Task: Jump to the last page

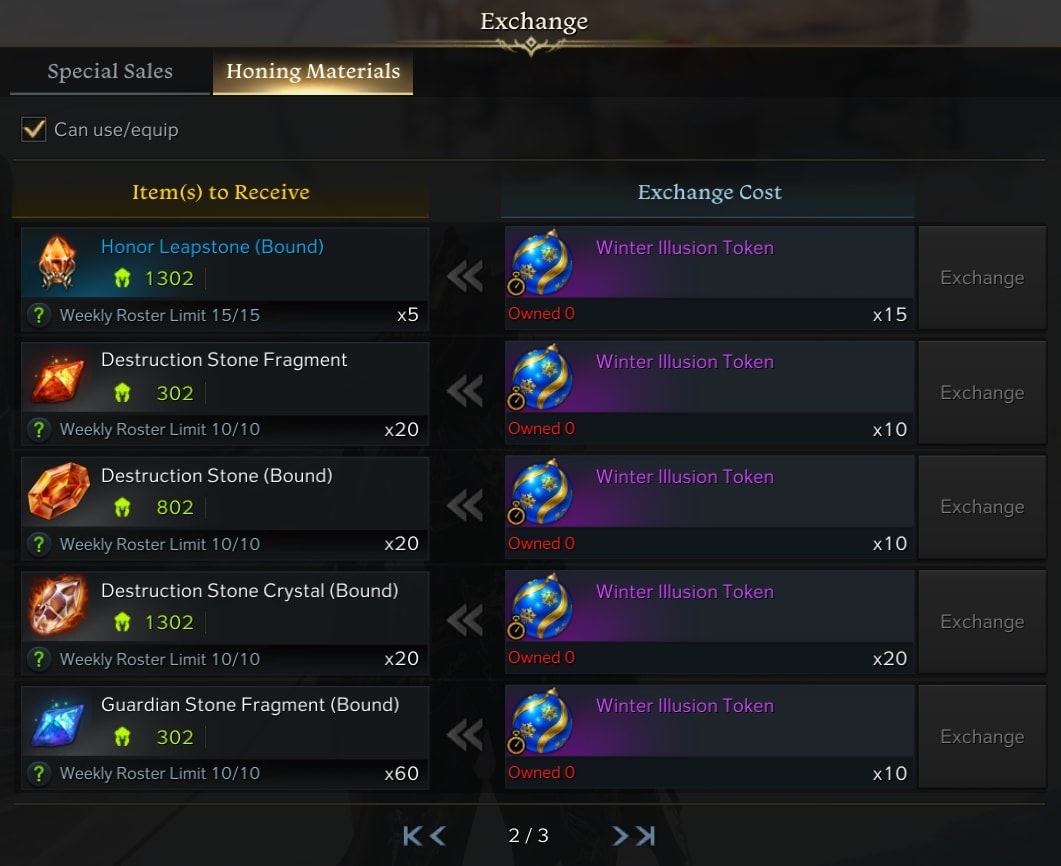Action: pyautogui.click(x=646, y=836)
